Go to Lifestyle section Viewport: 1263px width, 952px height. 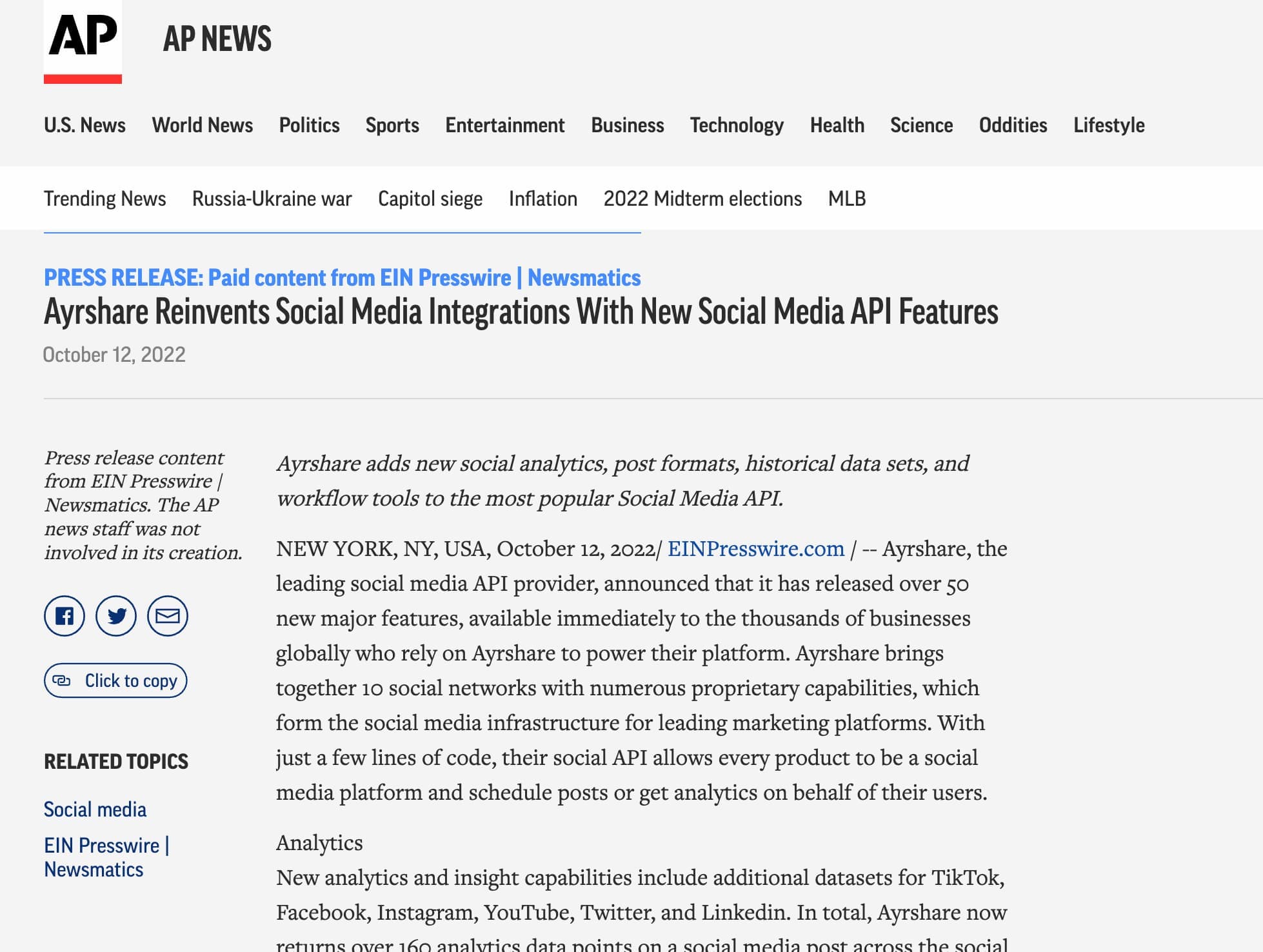click(1109, 125)
